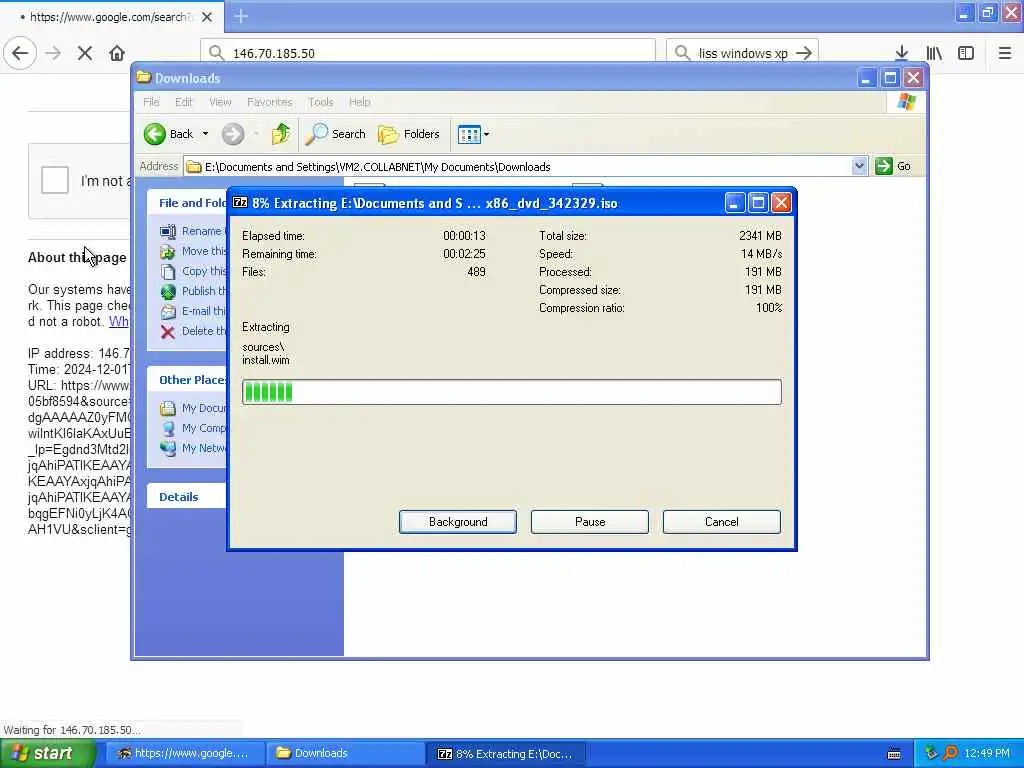1024x768 pixels.
Task: Click Rename this file task
Action: 195,231
